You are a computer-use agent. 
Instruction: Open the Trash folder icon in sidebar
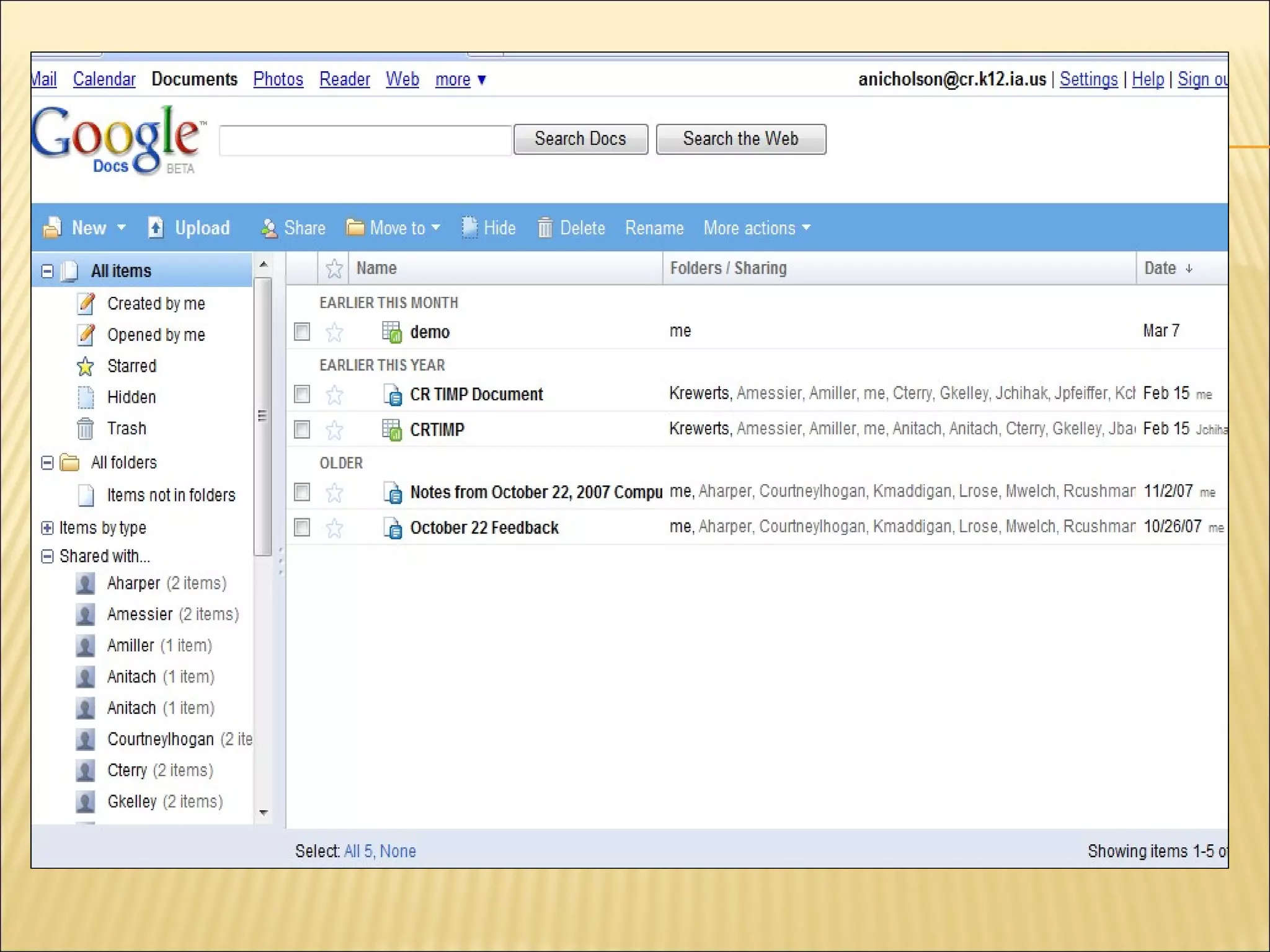(86, 428)
